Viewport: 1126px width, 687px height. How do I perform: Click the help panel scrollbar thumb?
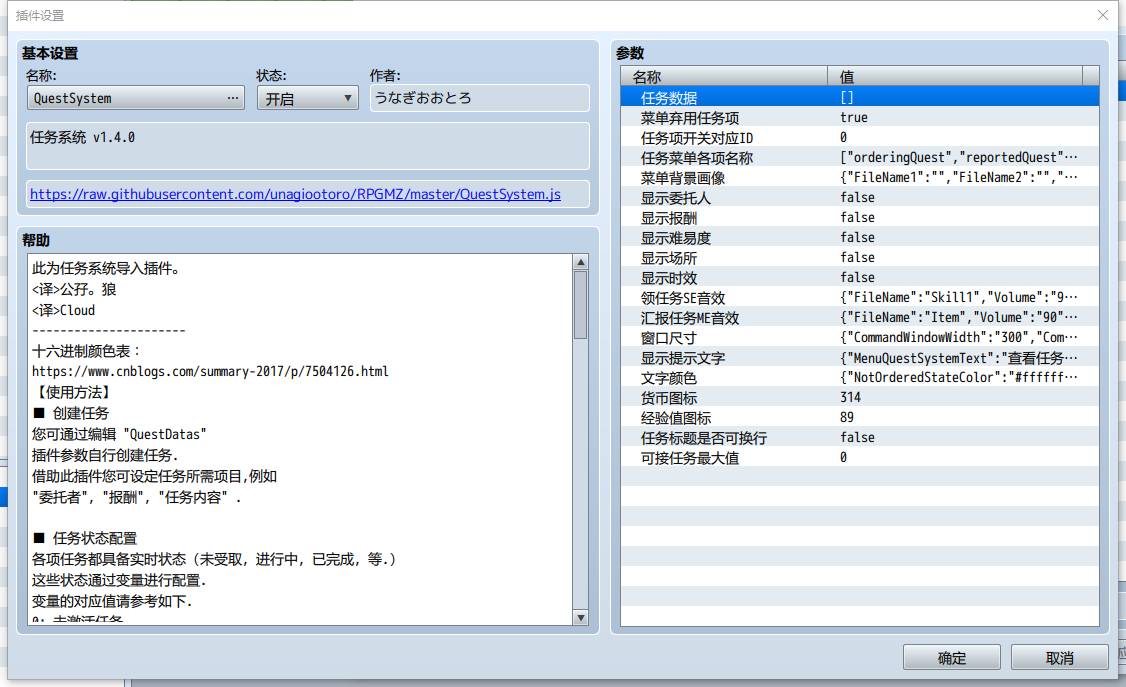point(580,304)
